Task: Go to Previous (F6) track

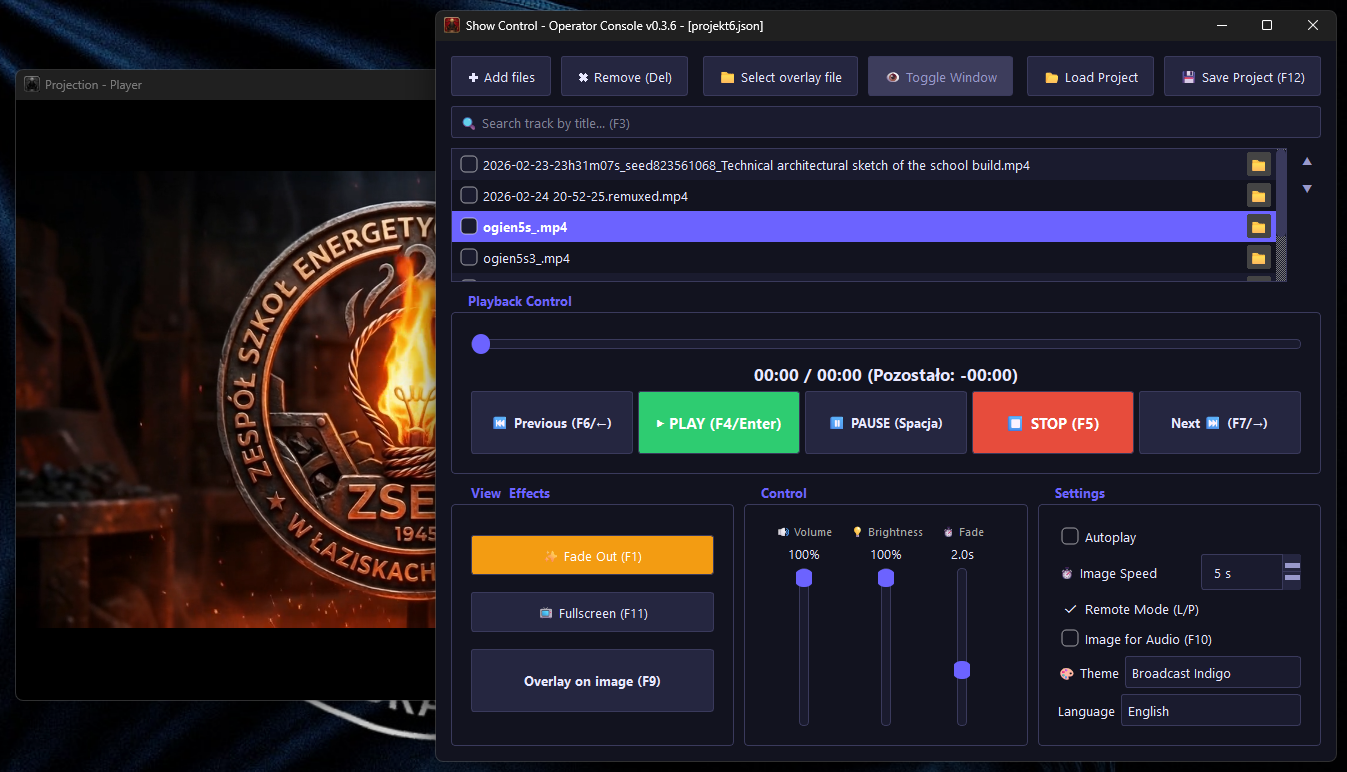Action: 552,423
